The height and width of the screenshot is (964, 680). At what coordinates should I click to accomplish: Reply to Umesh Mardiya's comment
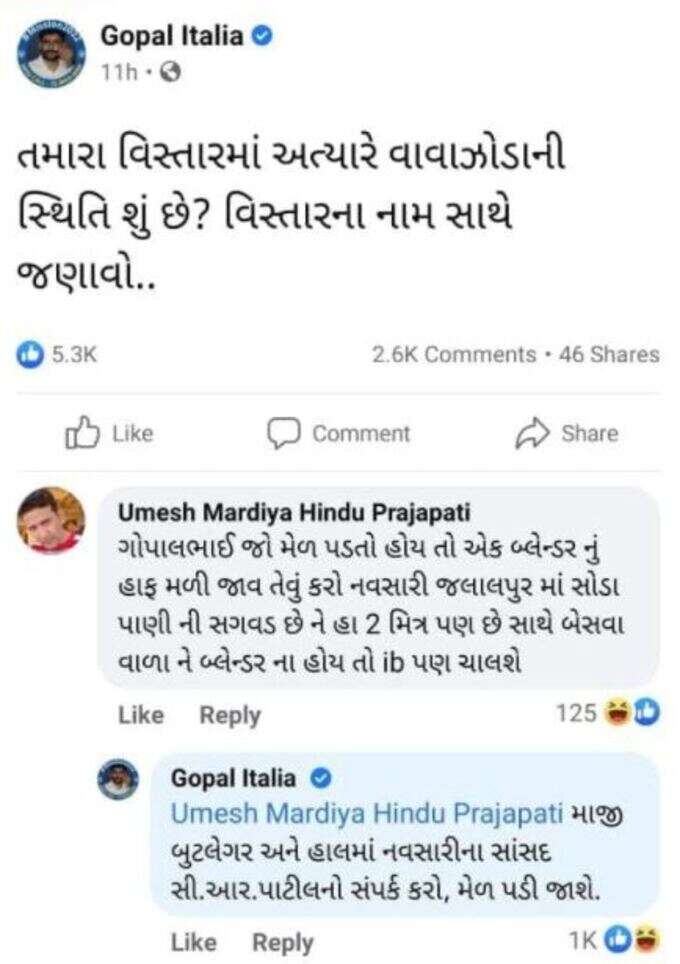[229, 715]
